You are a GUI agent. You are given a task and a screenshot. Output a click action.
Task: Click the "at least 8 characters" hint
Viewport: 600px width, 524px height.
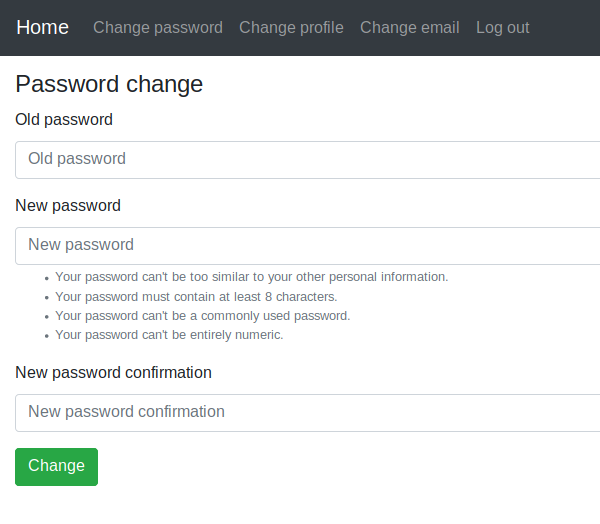pos(196,297)
